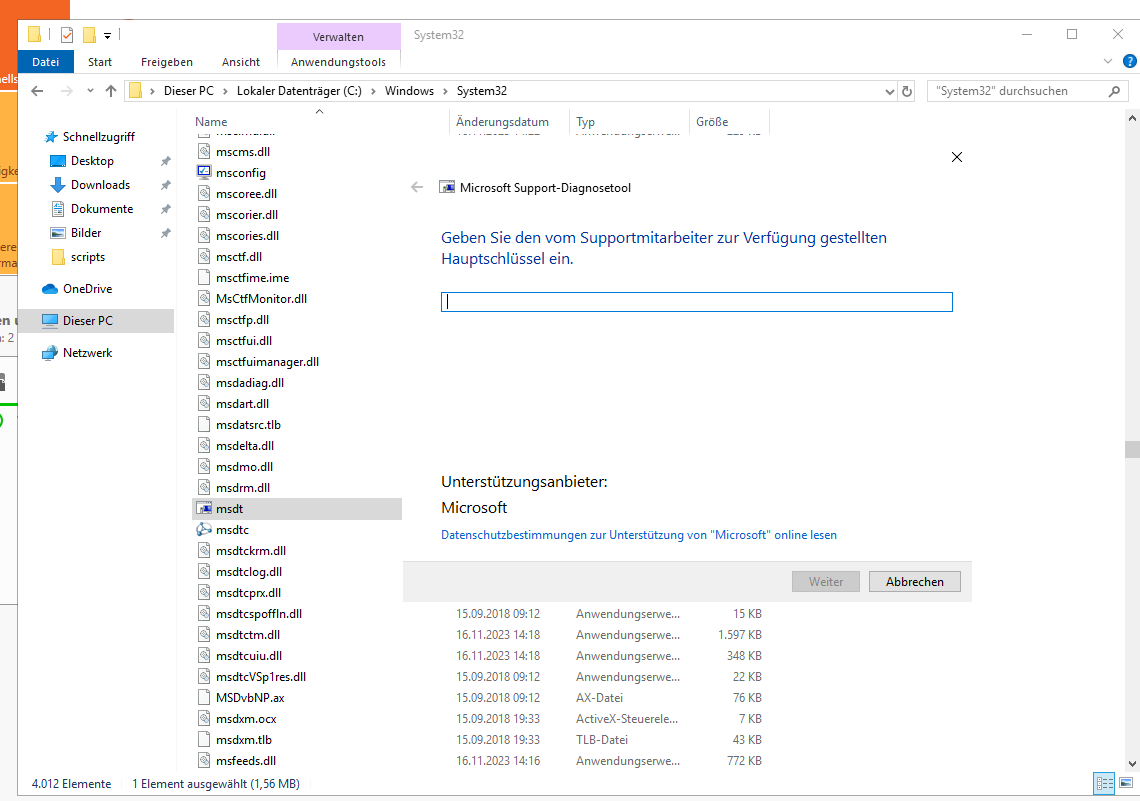The image size is (1140, 801).
Task: Switch to large icons view layout
Action: point(1125,783)
